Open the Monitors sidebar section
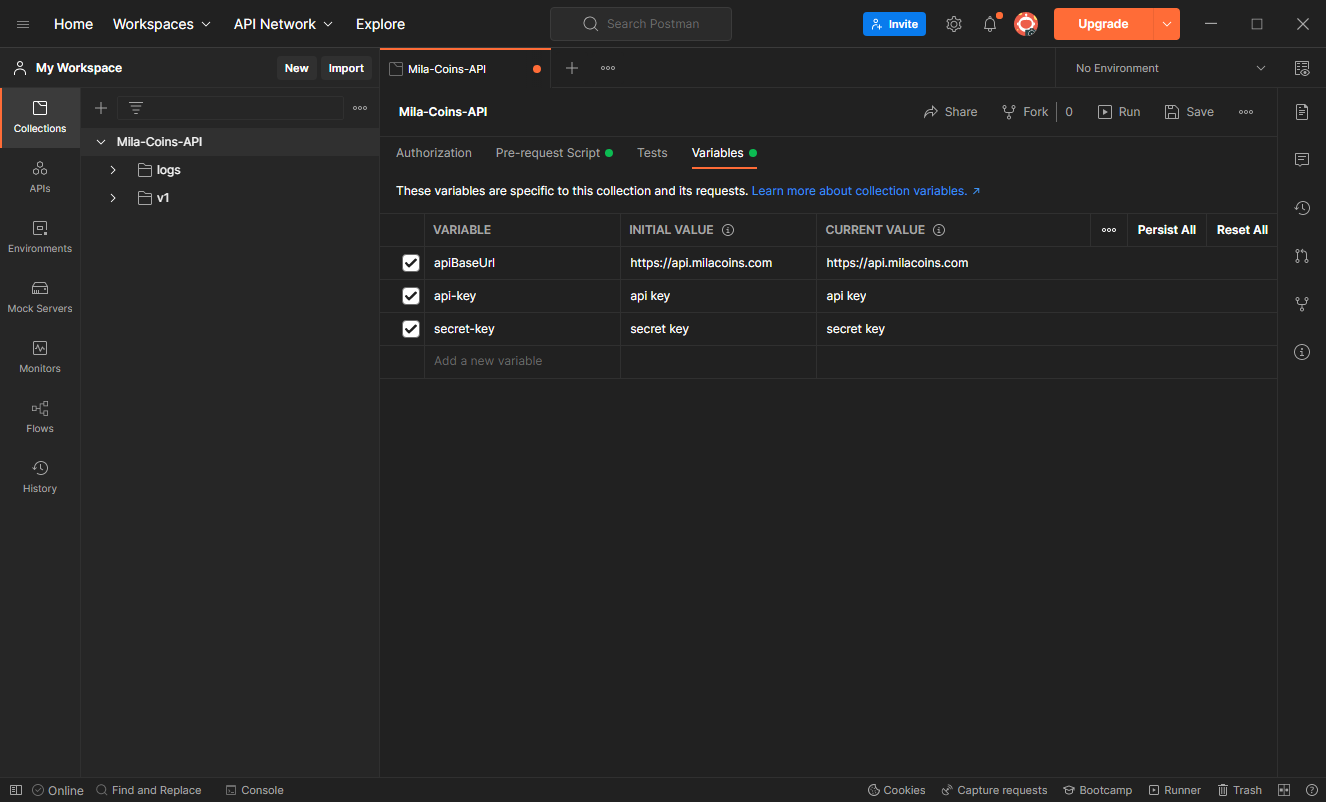 point(40,358)
